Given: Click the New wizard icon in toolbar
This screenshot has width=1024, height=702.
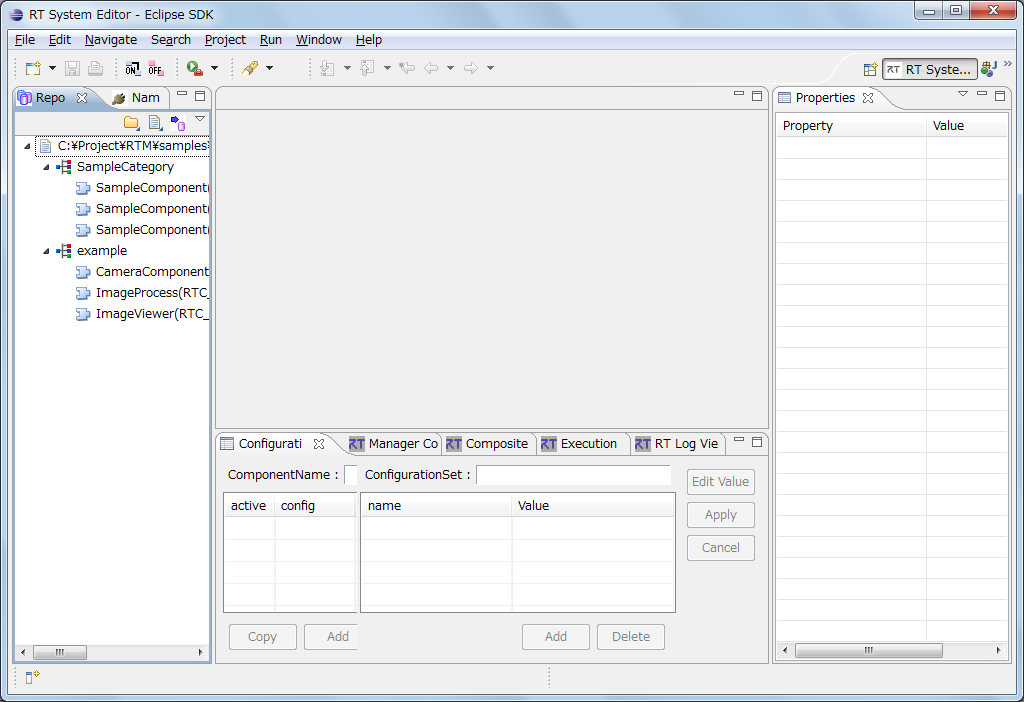Looking at the screenshot, I should (x=33, y=68).
